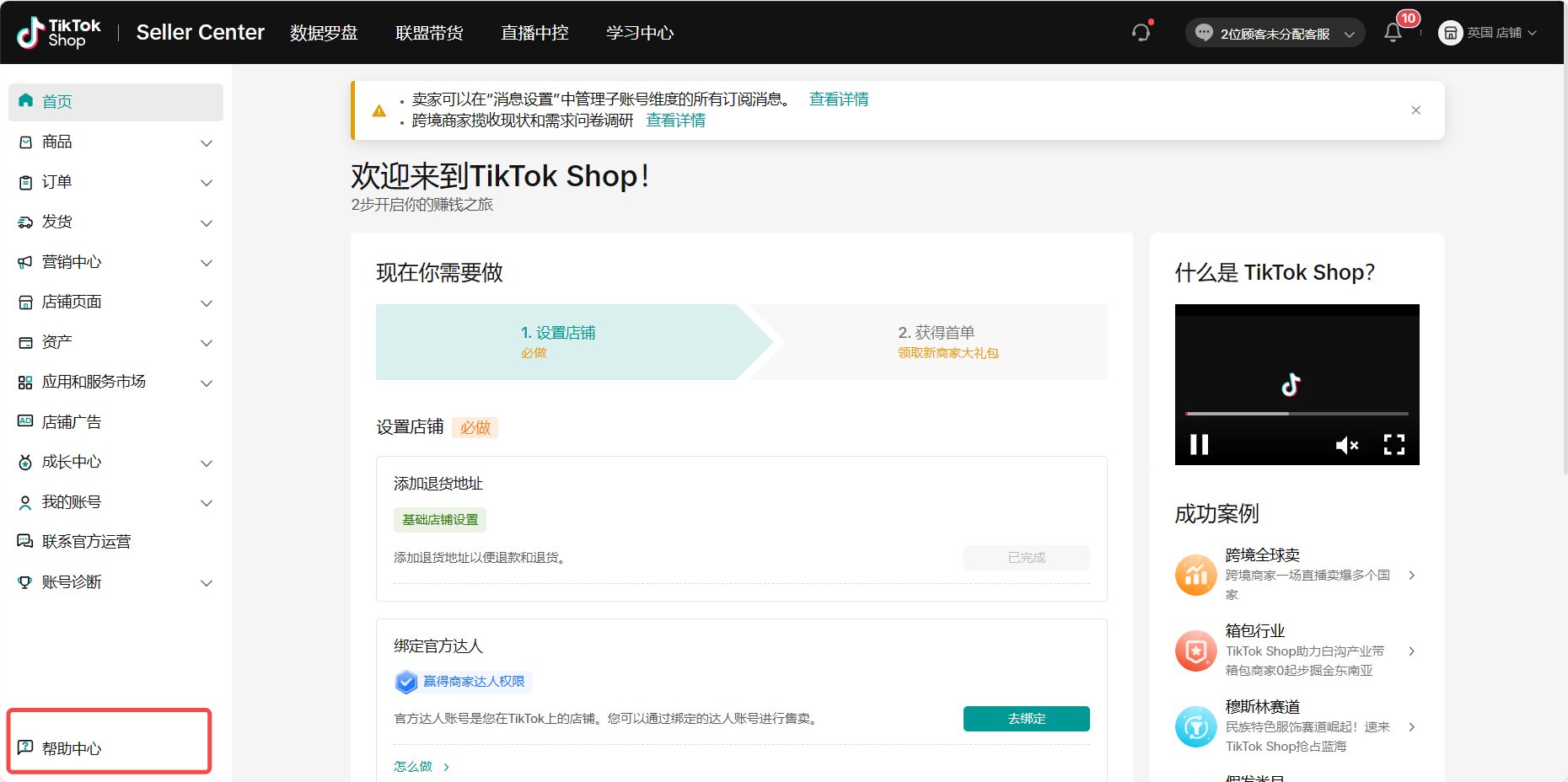Open the unassigned customers dropdown

(x=1275, y=33)
